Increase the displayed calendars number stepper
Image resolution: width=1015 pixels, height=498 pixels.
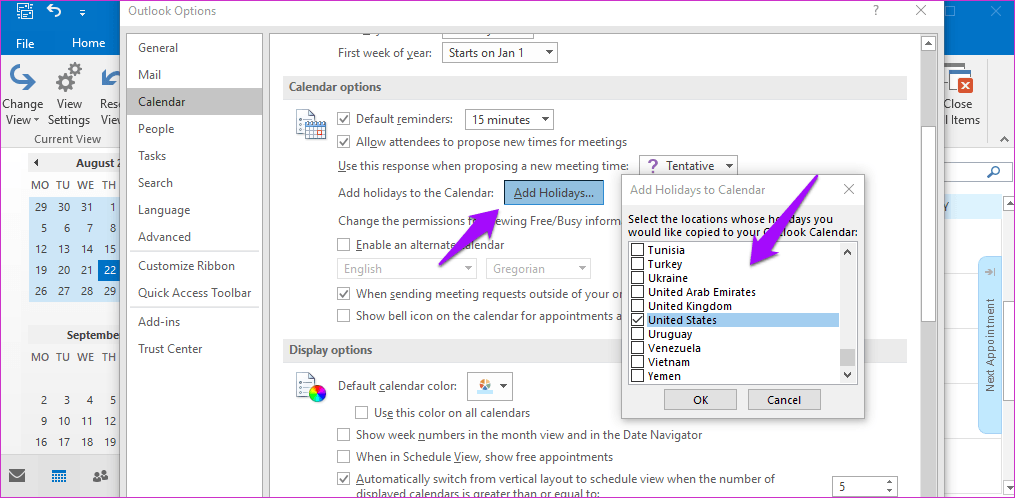[x=889, y=482]
